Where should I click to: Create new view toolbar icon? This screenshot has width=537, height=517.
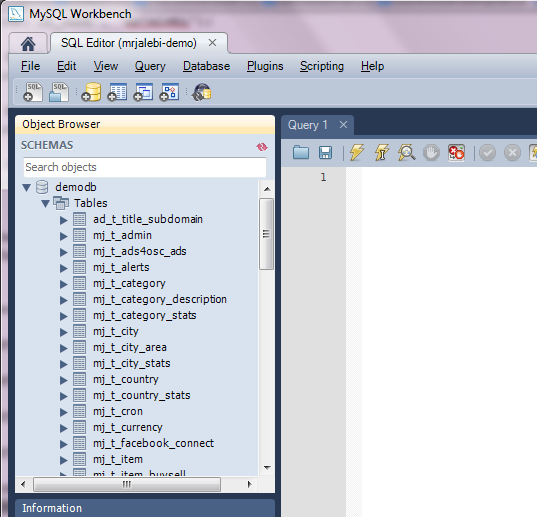[143, 92]
